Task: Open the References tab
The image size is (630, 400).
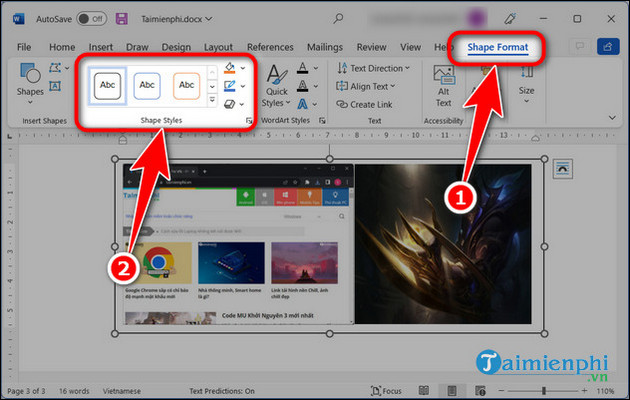Action: (270, 47)
